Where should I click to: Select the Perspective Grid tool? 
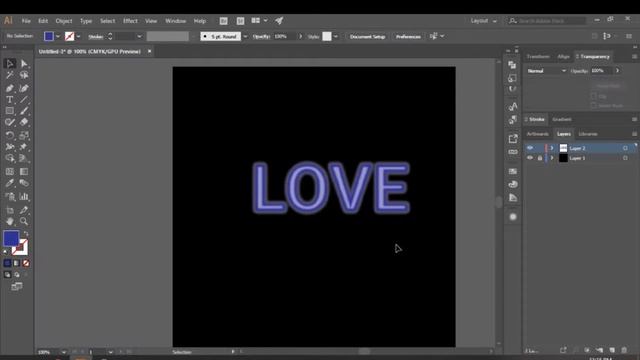click(24, 158)
